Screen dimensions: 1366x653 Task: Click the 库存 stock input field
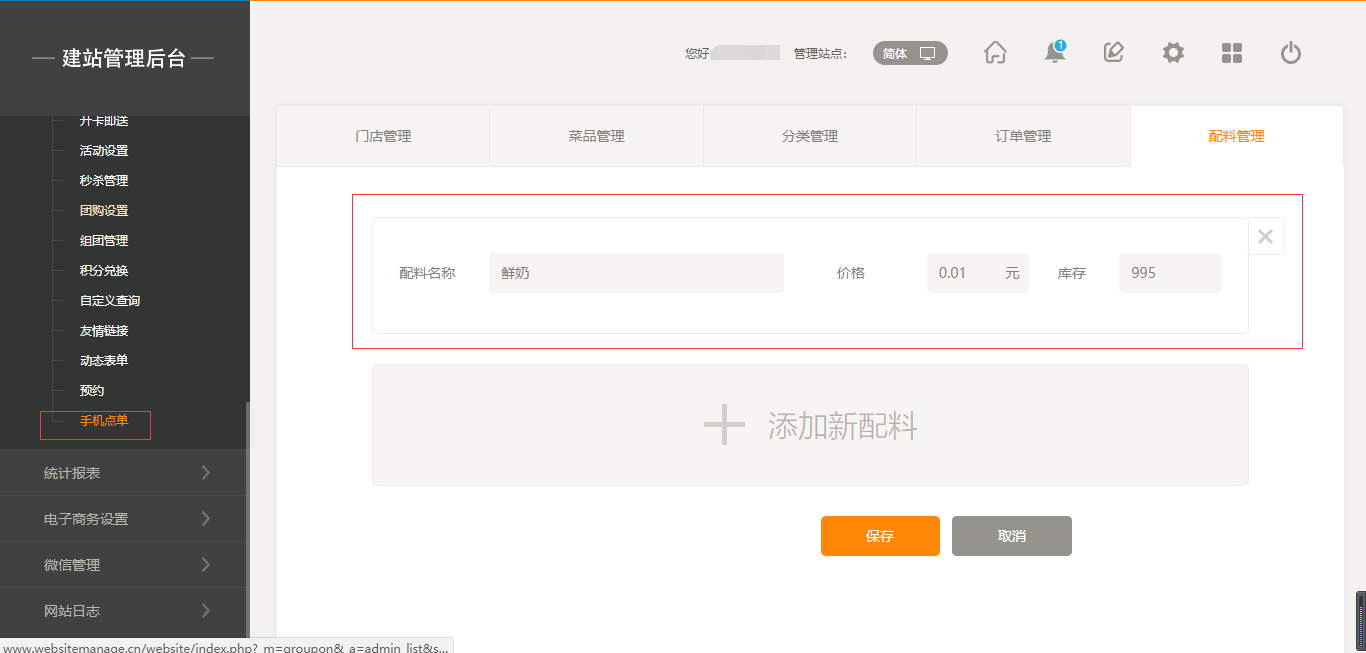tap(1170, 273)
